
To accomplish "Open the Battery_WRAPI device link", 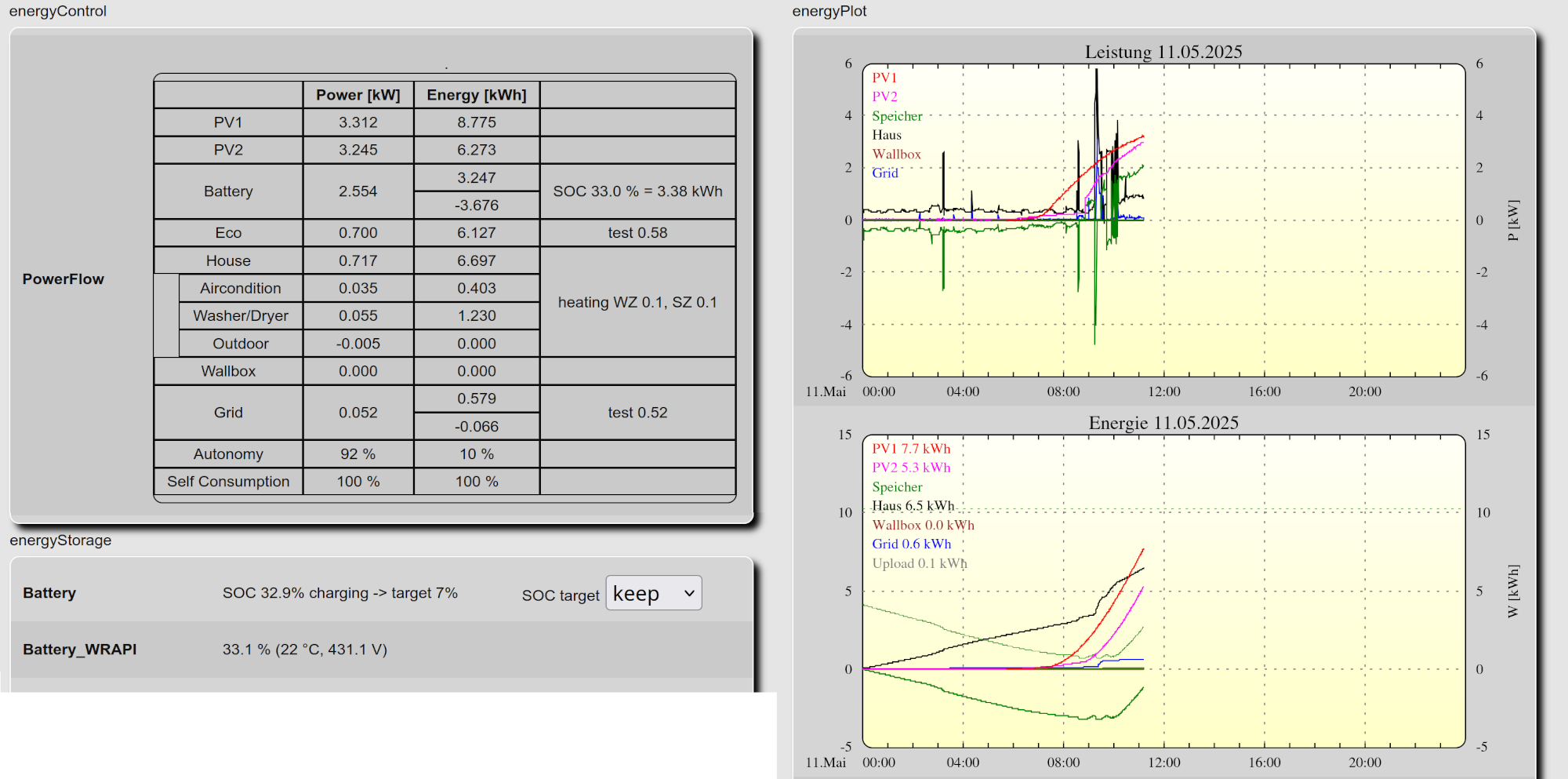I will pyautogui.click(x=79, y=650).
